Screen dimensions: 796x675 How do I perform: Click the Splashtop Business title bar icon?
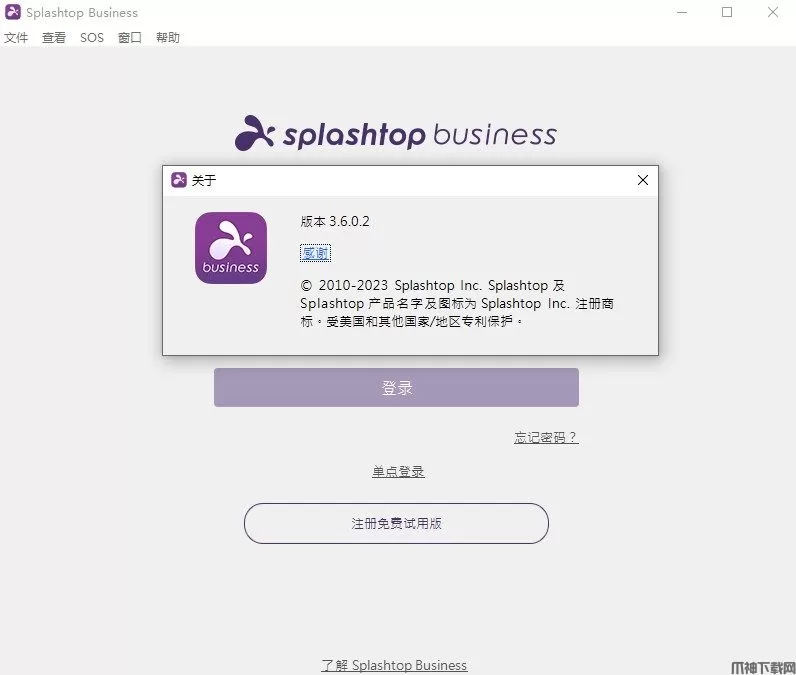[13, 12]
